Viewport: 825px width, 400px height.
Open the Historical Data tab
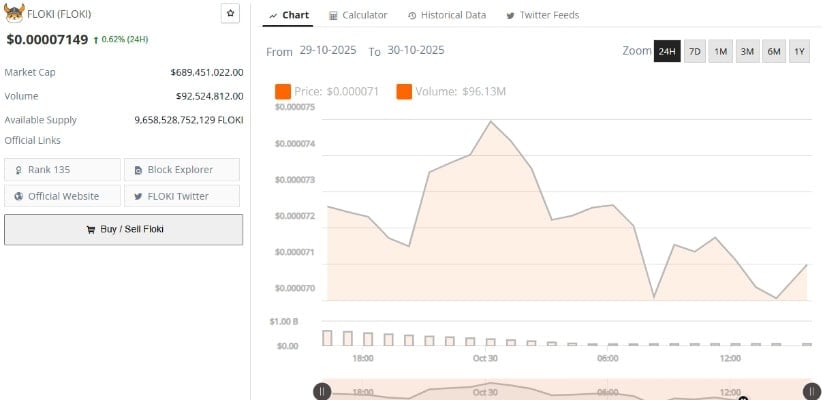click(447, 15)
